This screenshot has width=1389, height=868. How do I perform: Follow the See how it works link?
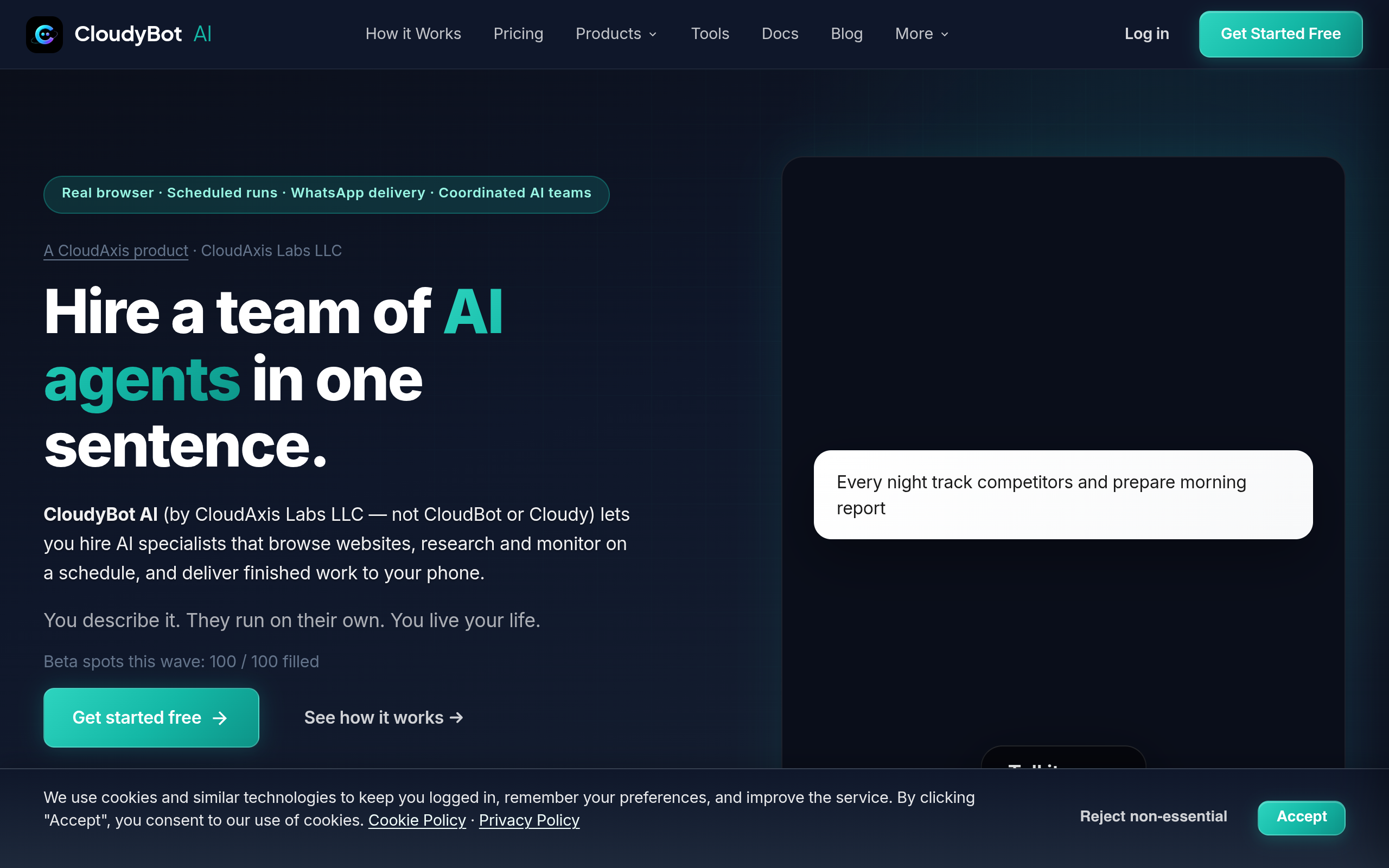pos(384,718)
